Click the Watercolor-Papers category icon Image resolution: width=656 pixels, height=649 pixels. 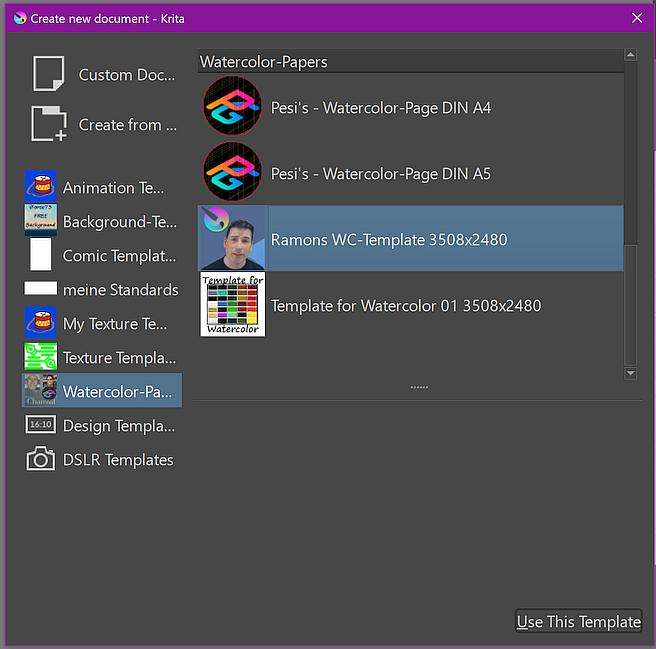coord(40,390)
